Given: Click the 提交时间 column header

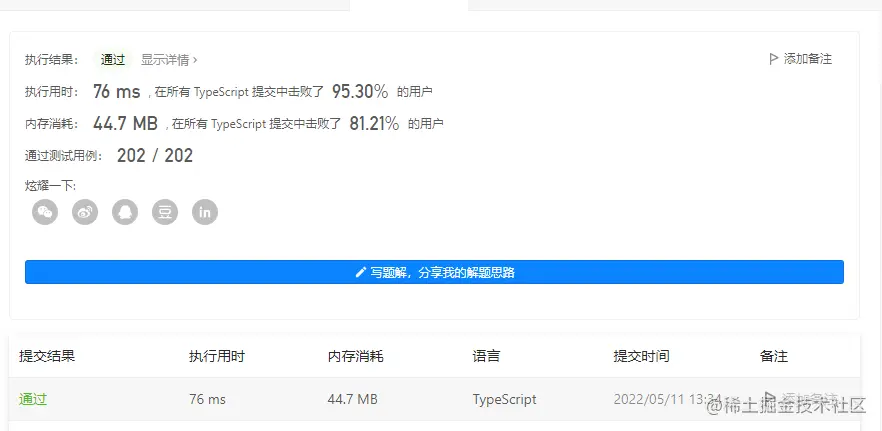Looking at the screenshot, I should [x=641, y=356].
